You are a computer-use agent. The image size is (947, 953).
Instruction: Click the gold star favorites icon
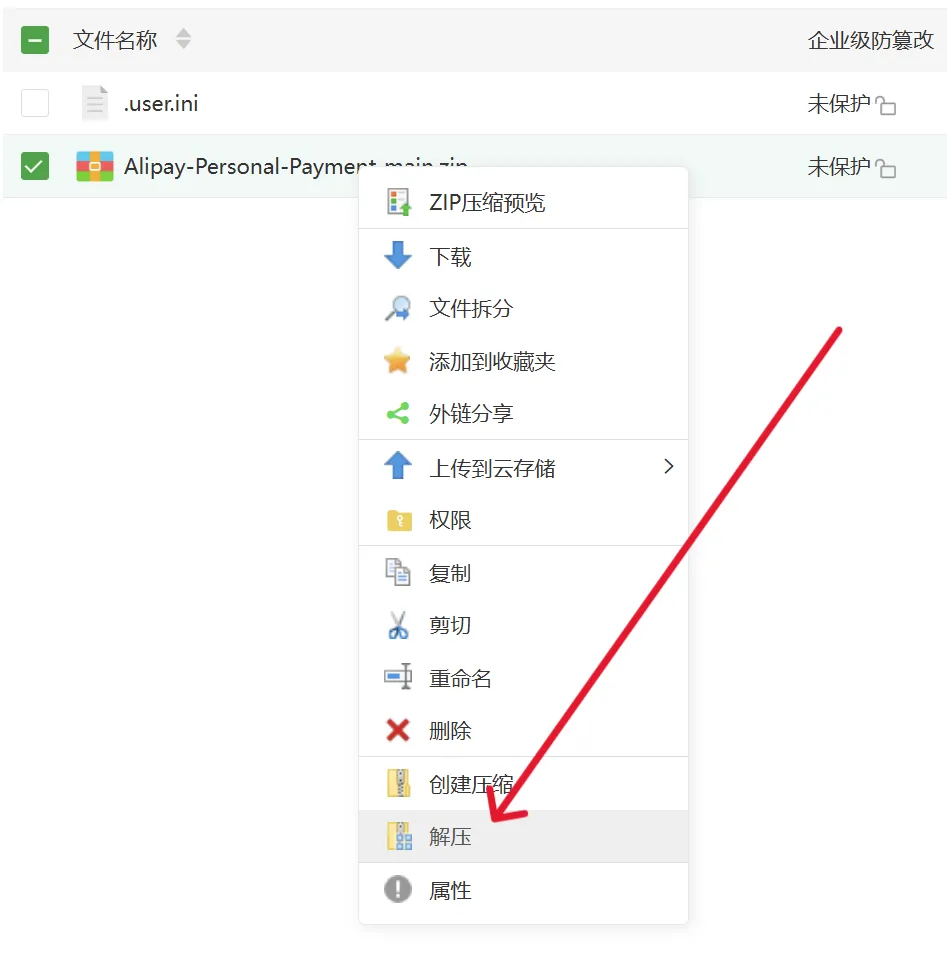pyautogui.click(x=398, y=361)
